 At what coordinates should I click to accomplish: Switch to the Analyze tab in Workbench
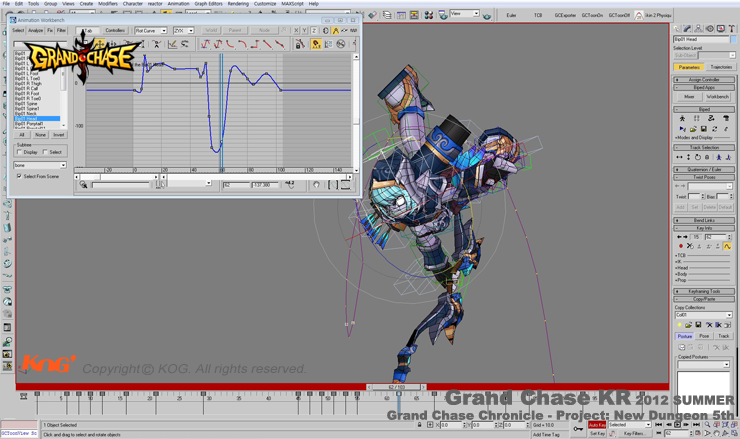click(x=35, y=31)
